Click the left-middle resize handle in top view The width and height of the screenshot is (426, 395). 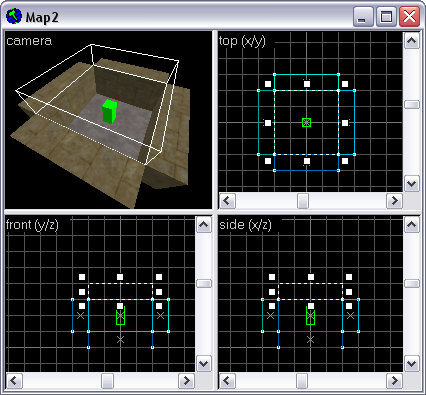coord(268,123)
